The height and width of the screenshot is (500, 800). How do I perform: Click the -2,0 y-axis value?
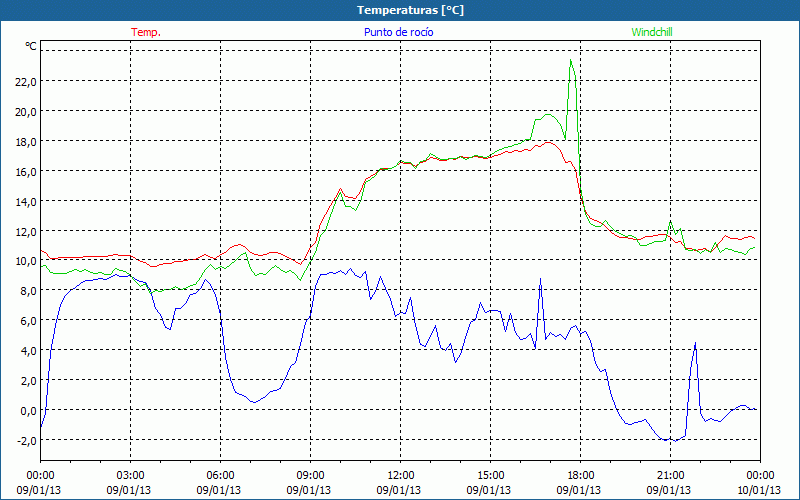[27, 440]
